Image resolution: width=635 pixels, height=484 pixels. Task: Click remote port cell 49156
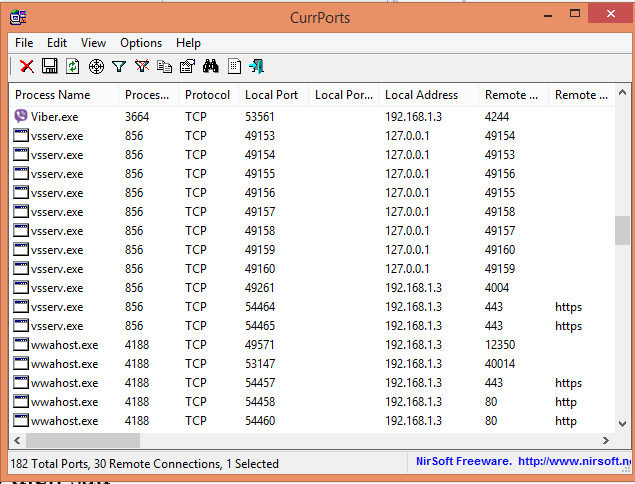(500, 174)
